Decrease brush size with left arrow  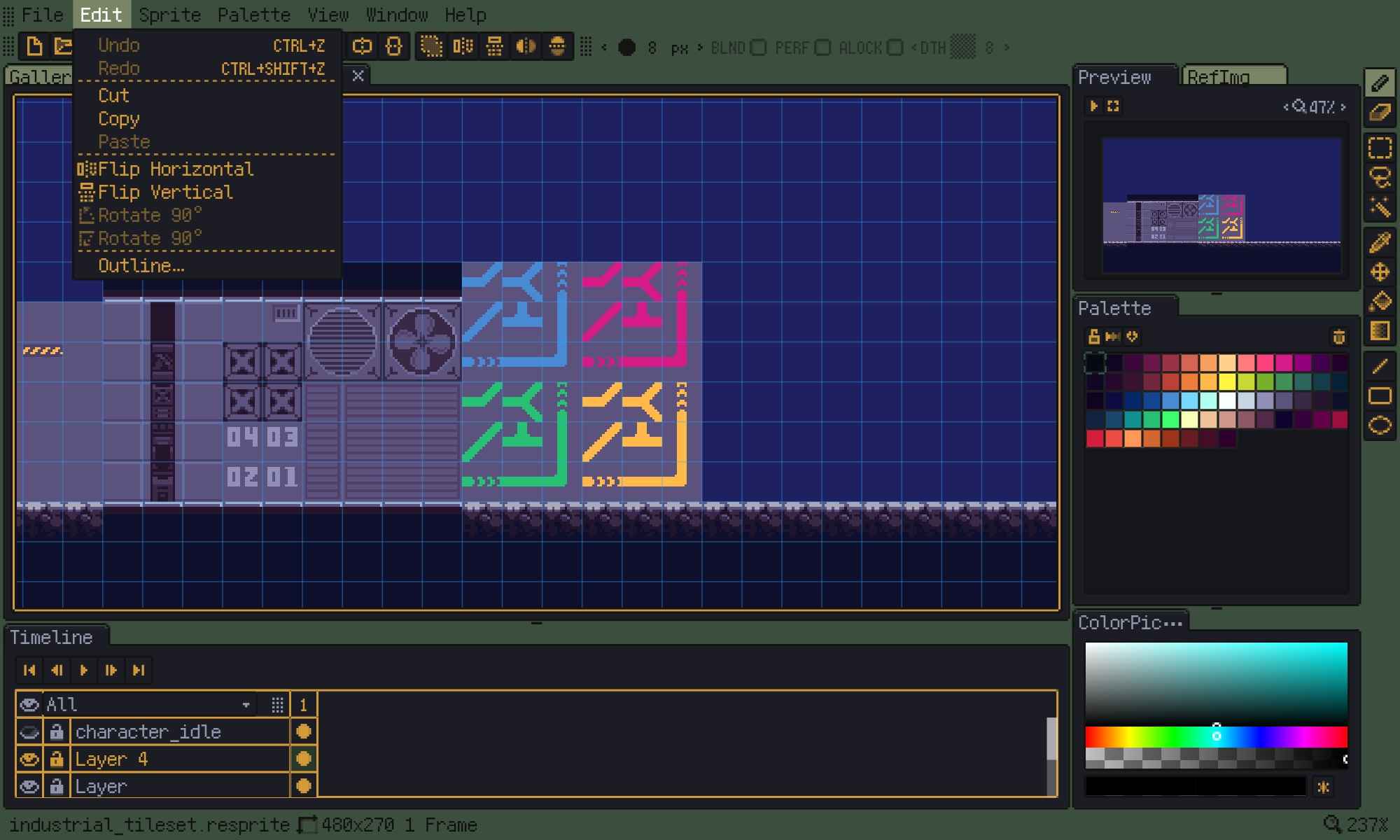[604, 48]
